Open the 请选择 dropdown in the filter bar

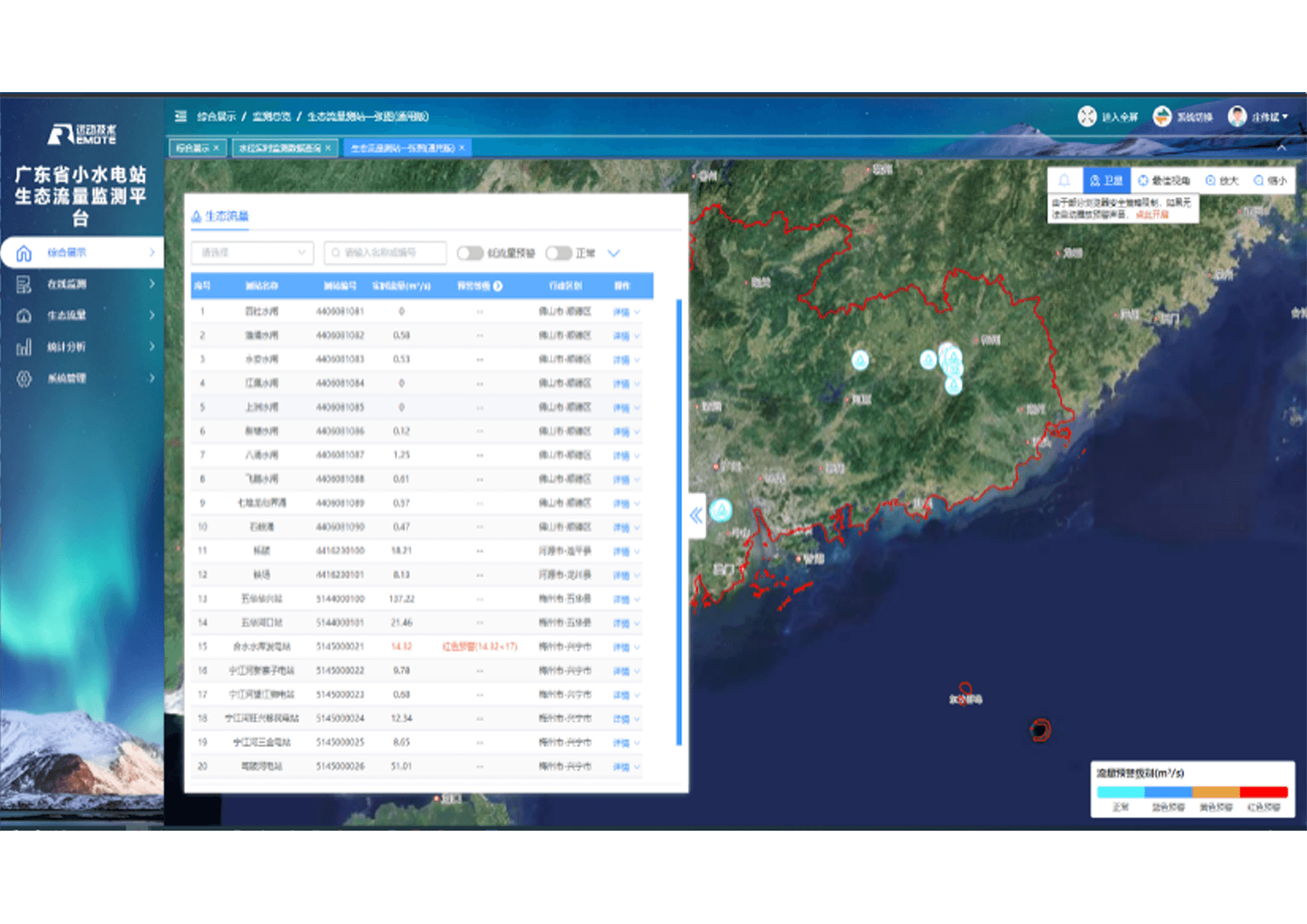[x=252, y=253]
